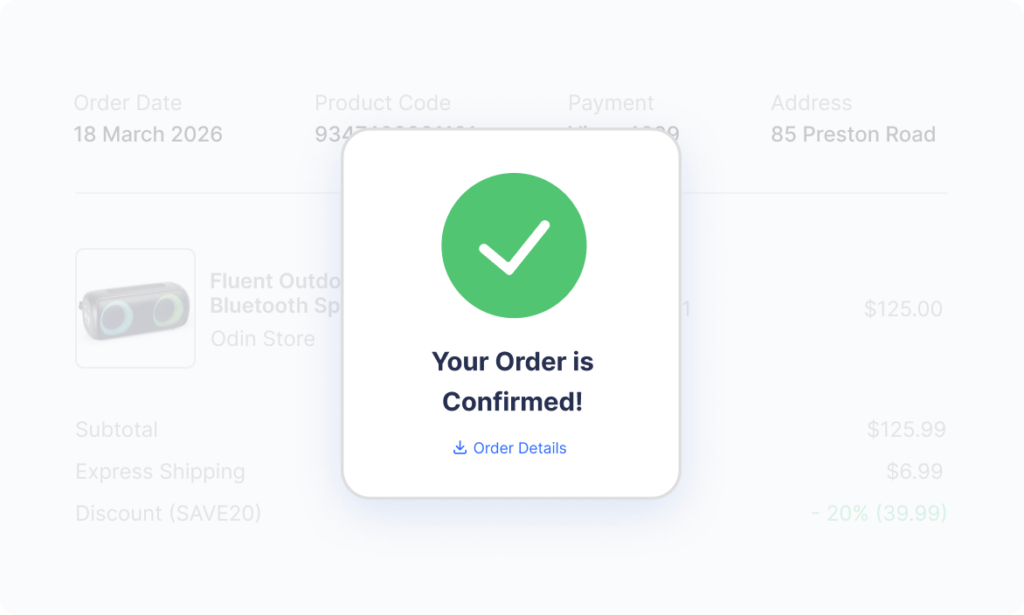Open the Odin Store seller name
The height and width of the screenshot is (615, 1024).
point(263,339)
